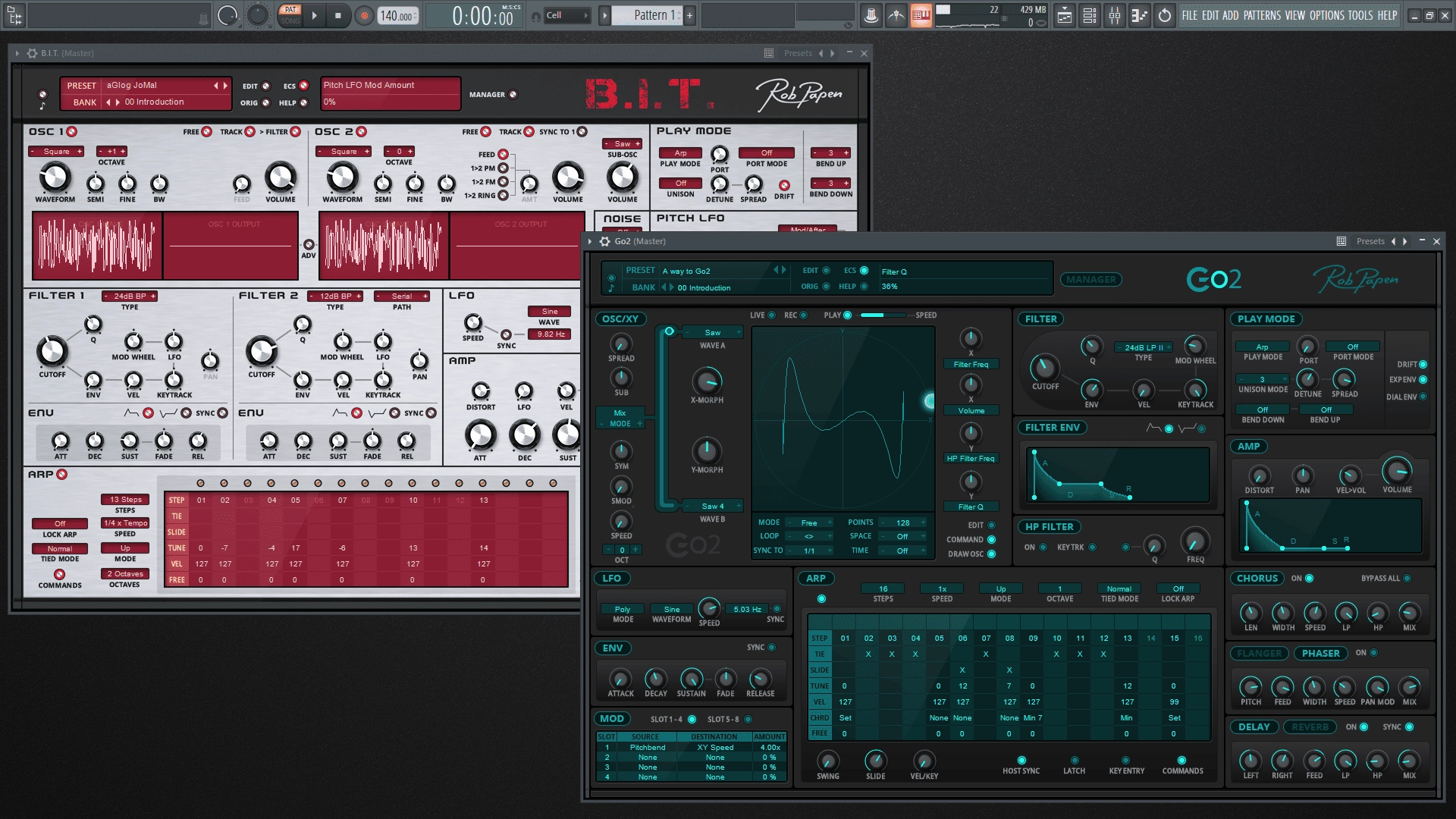Toggle PAT/SONG mode switch

point(290,15)
